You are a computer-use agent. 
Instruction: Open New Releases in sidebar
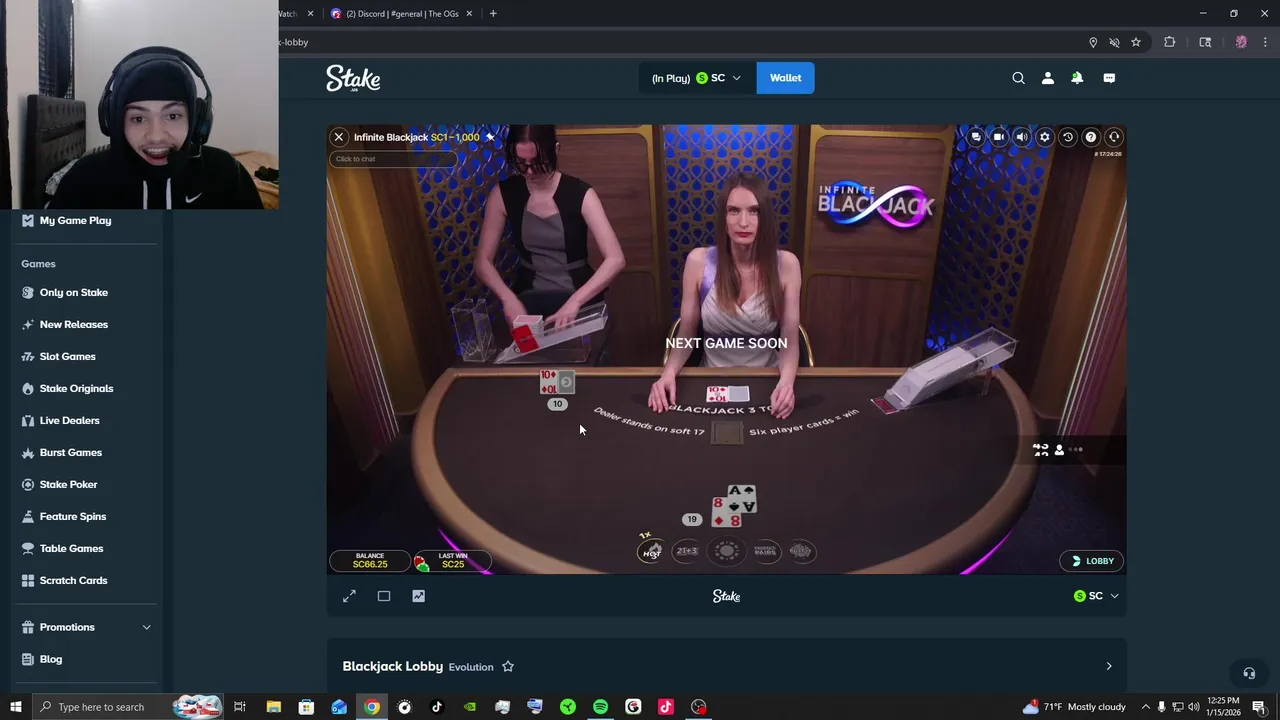tap(74, 324)
